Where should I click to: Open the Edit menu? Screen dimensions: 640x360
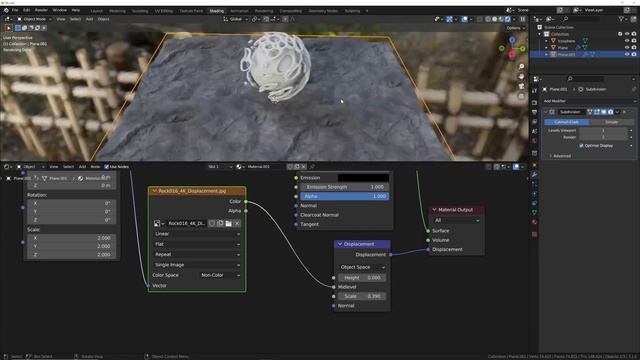coord(27,10)
